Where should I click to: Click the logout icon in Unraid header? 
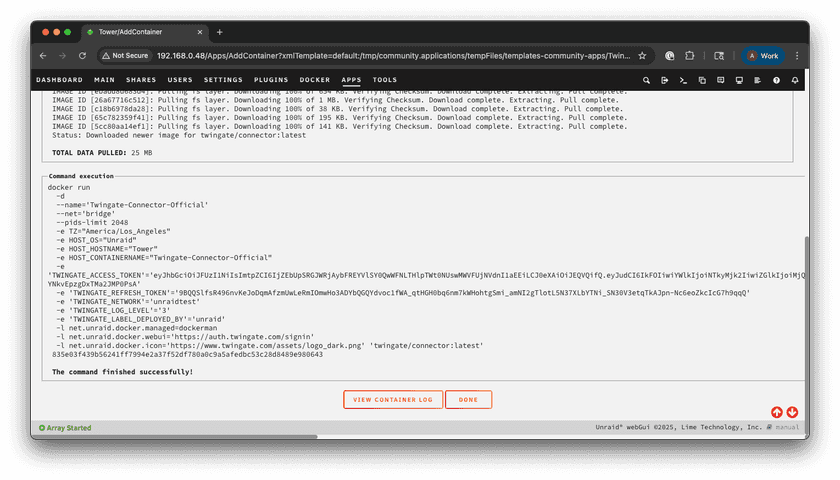coord(665,80)
